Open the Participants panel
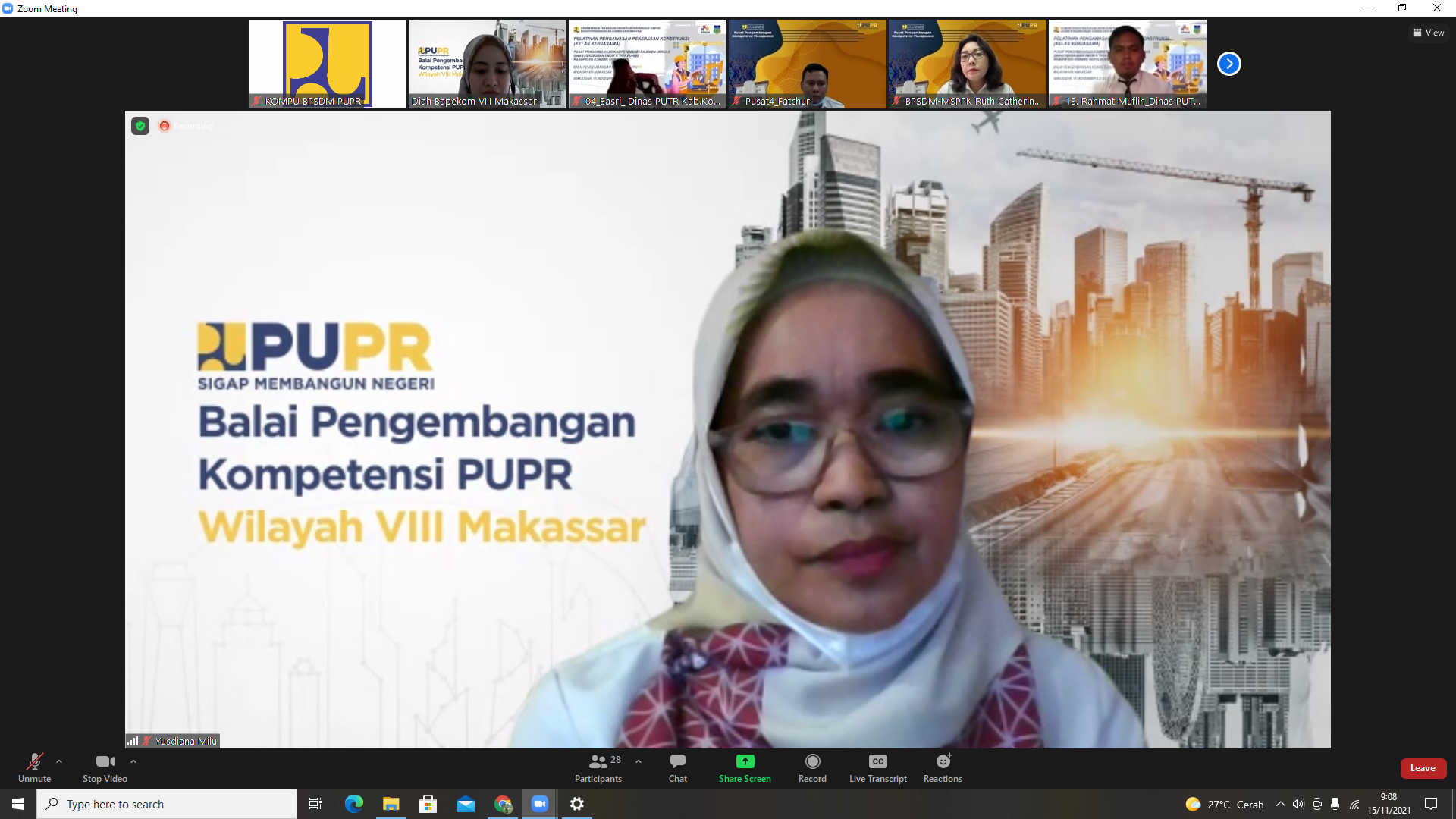 tap(598, 767)
